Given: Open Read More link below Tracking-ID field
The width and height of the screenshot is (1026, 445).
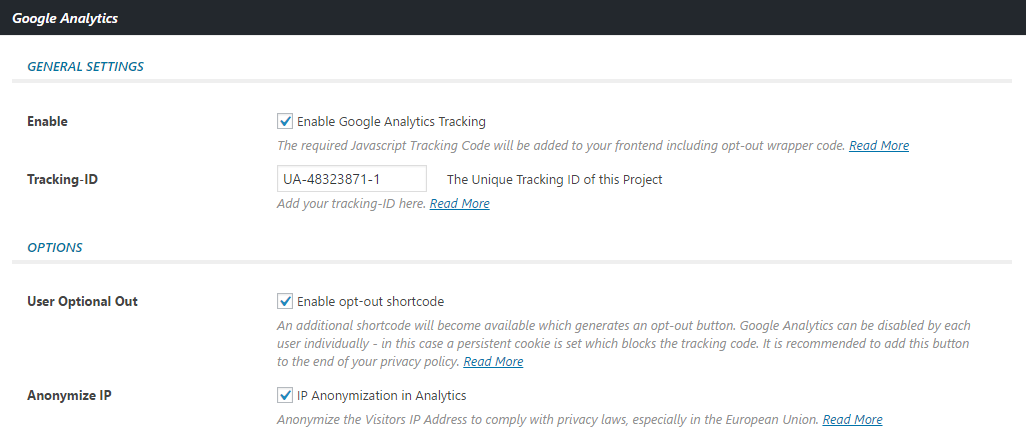Looking at the screenshot, I should [459, 204].
